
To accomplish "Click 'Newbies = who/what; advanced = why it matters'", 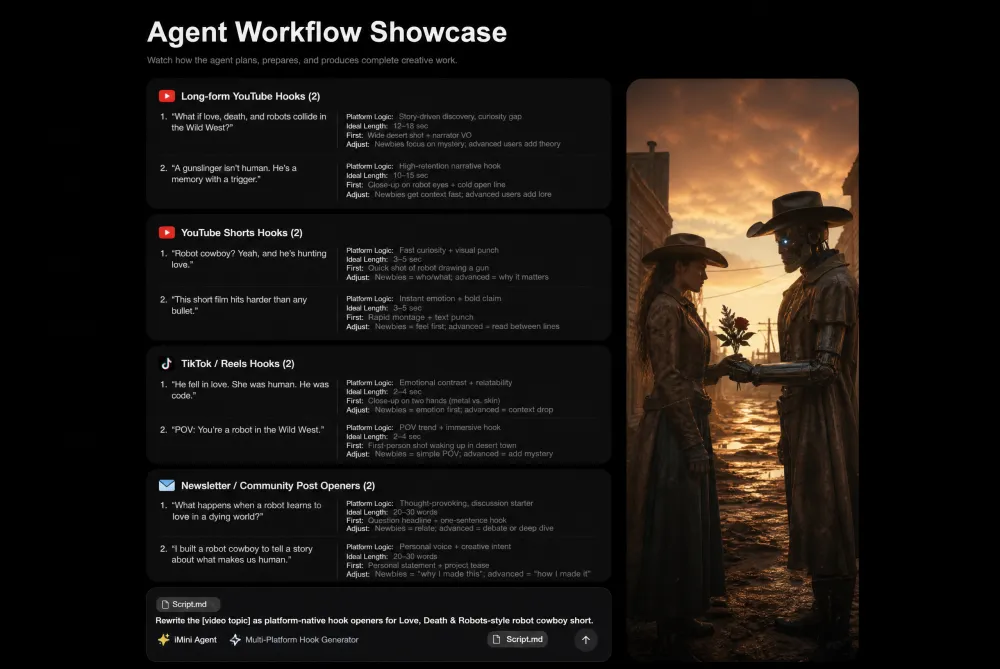I will point(462,277).
